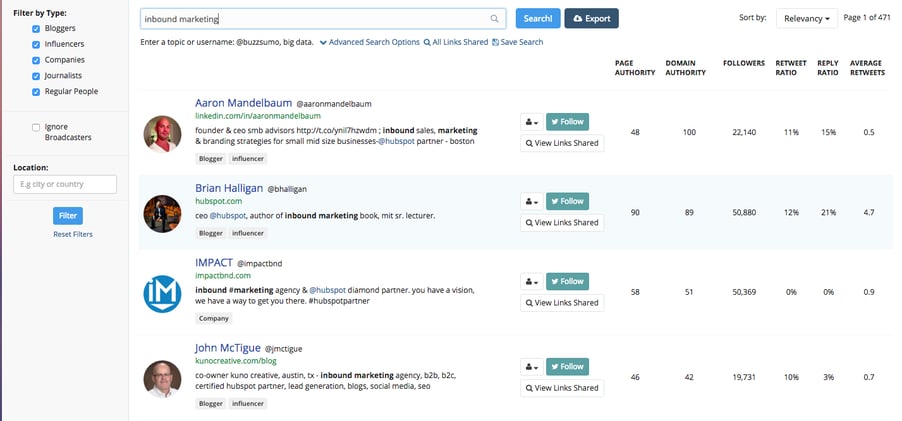The height and width of the screenshot is (421, 902).
Task: Enable the Ignore Broadcasters checkbox
Action: coord(36,127)
